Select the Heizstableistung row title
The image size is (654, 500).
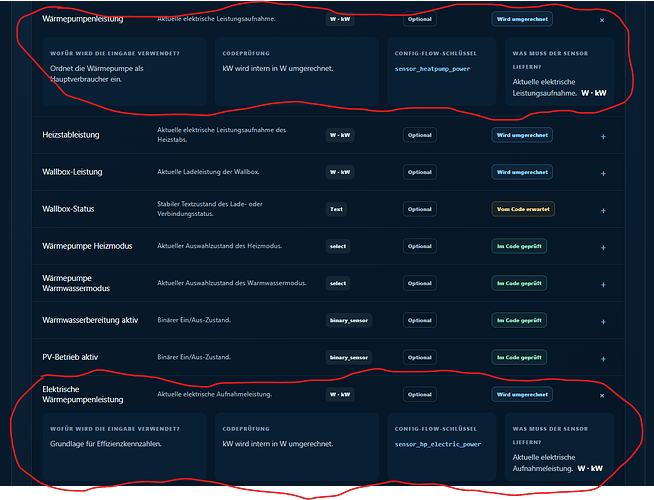coord(71,135)
